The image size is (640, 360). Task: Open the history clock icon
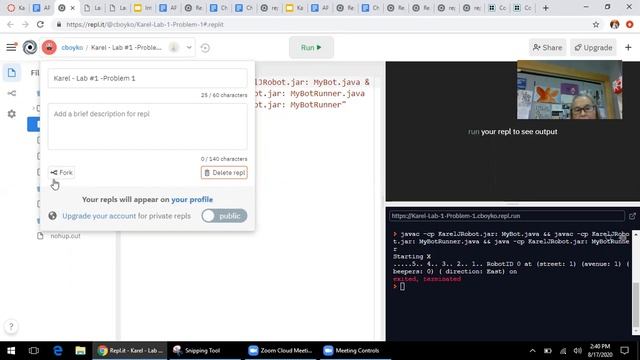pyautogui.click(x=205, y=48)
